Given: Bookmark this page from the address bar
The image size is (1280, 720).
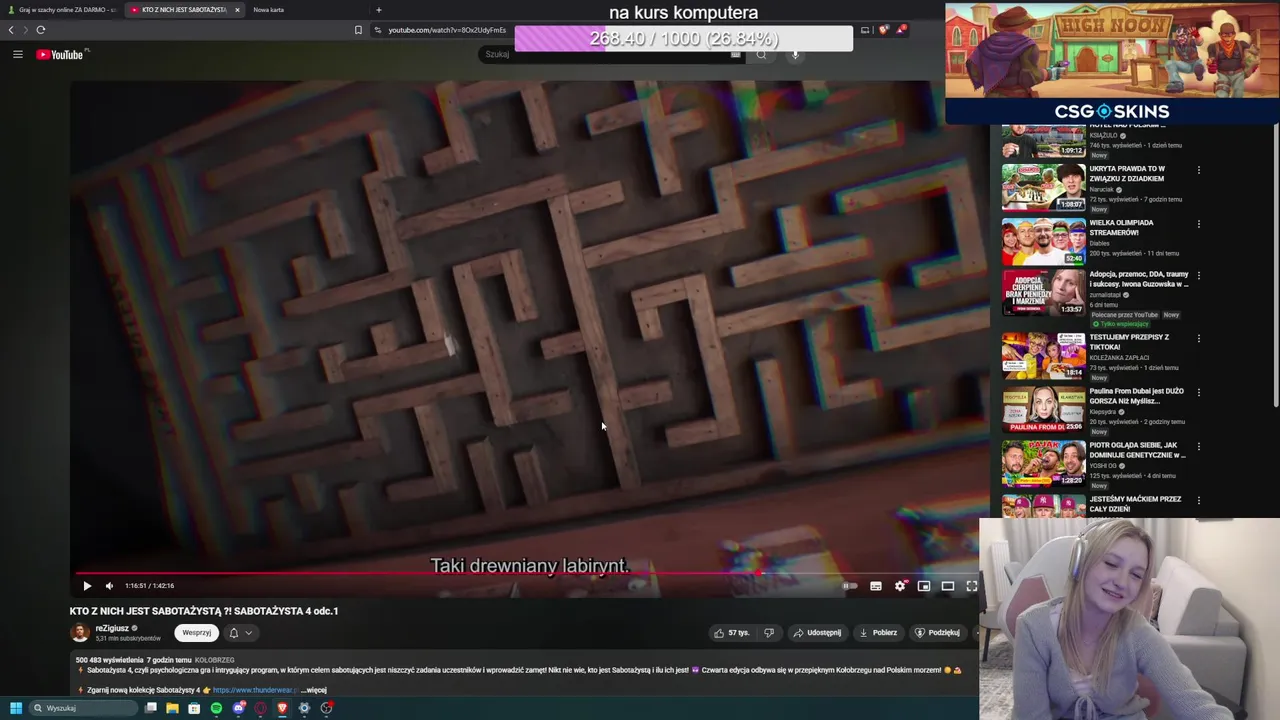Looking at the screenshot, I should tap(358, 30).
